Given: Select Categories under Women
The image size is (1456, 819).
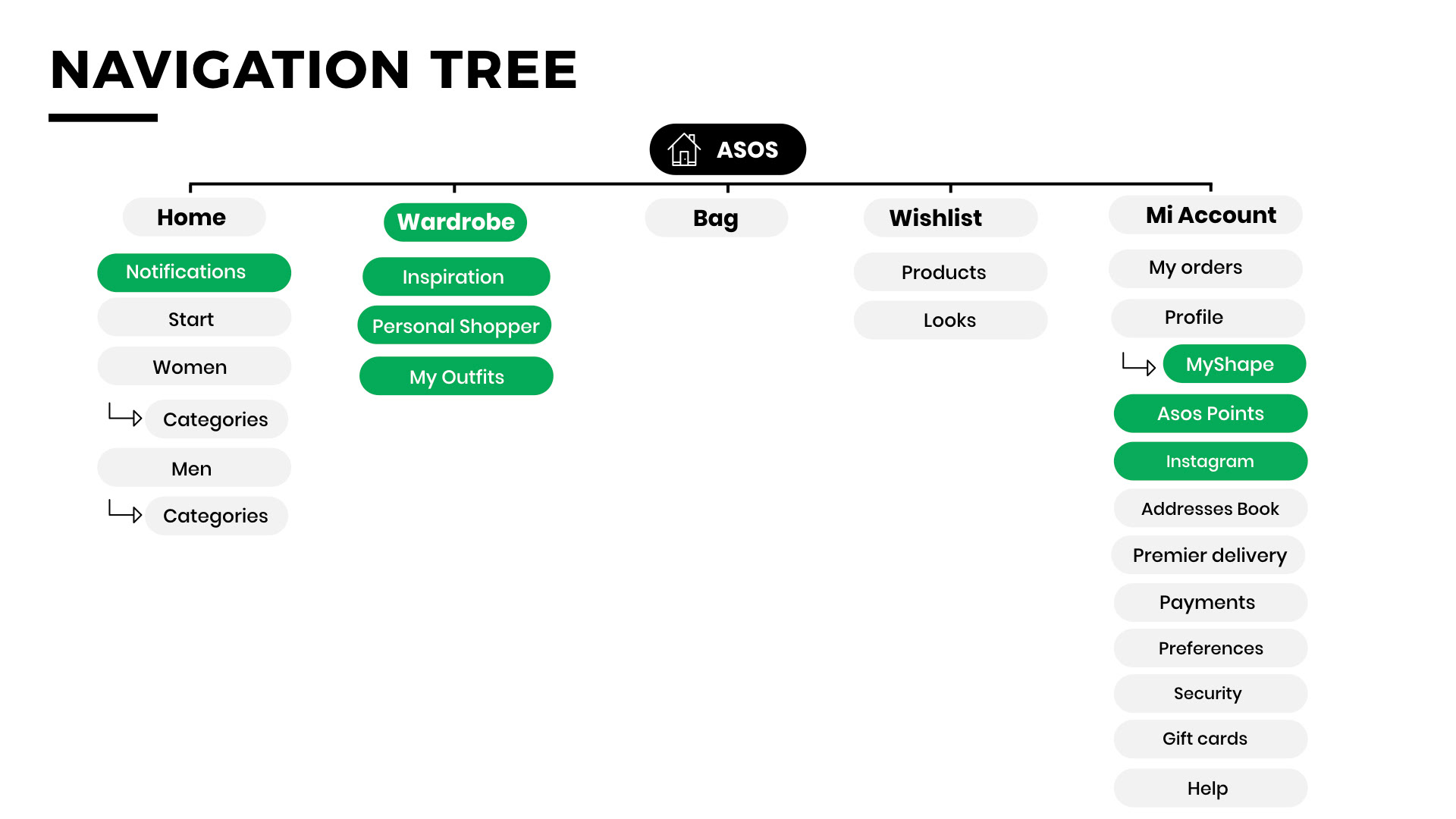Looking at the screenshot, I should click(x=216, y=419).
